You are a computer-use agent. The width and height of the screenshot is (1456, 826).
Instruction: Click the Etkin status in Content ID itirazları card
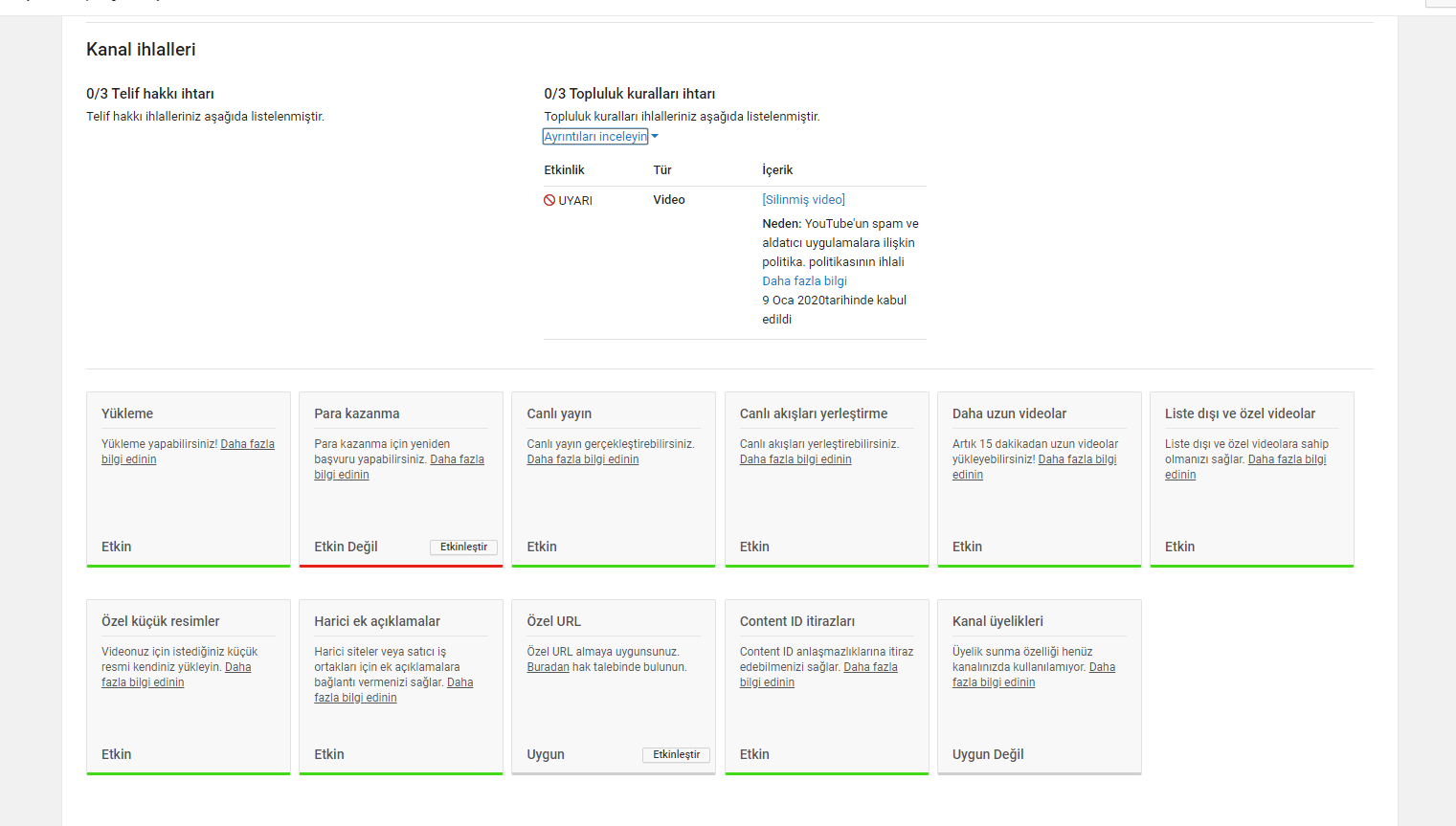click(x=754, y=754)
